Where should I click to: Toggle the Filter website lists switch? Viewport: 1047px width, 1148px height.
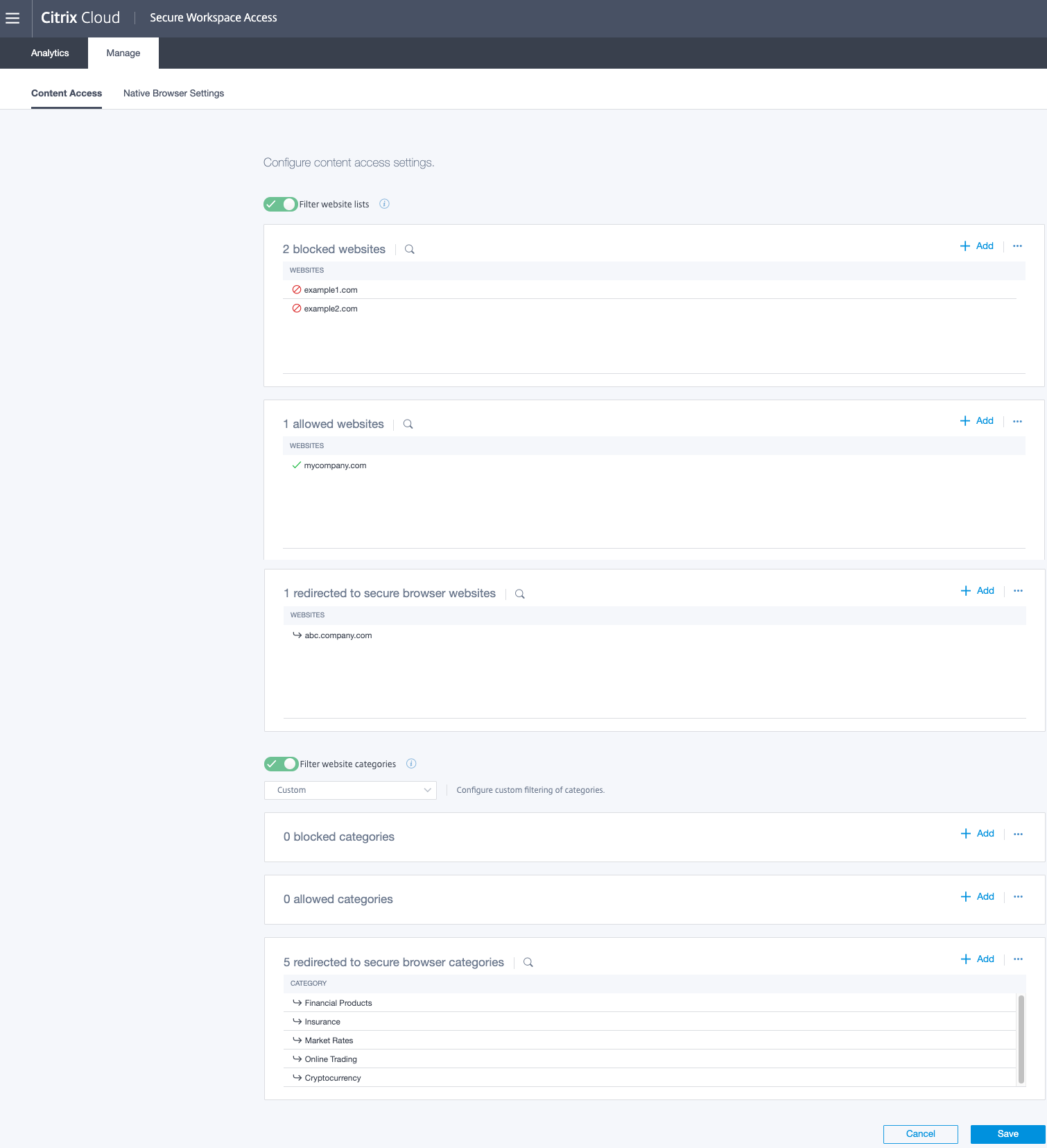pos(280,204)
